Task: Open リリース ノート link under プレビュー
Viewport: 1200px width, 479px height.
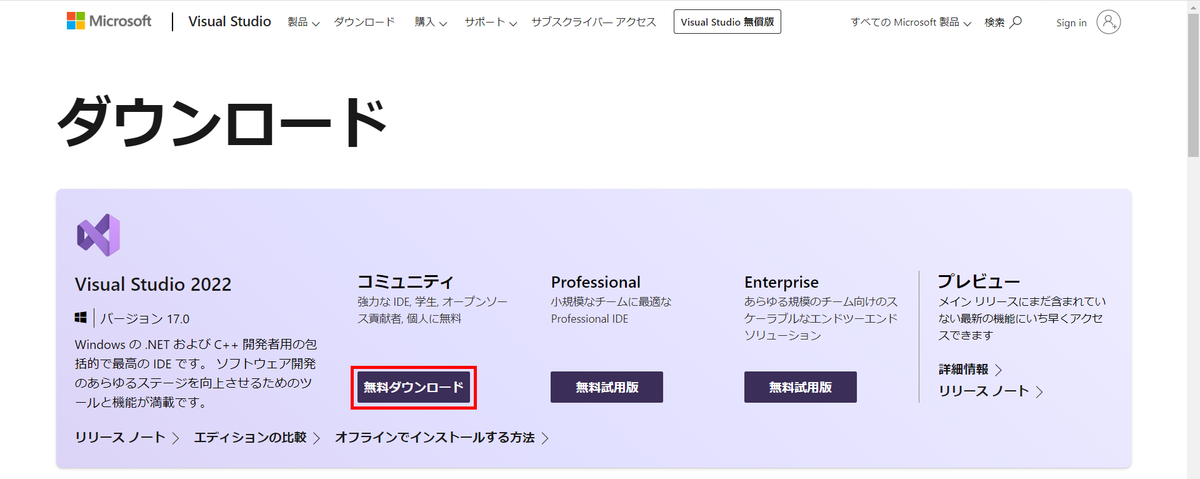Action: pyautogui.click(x=990, y=391)
